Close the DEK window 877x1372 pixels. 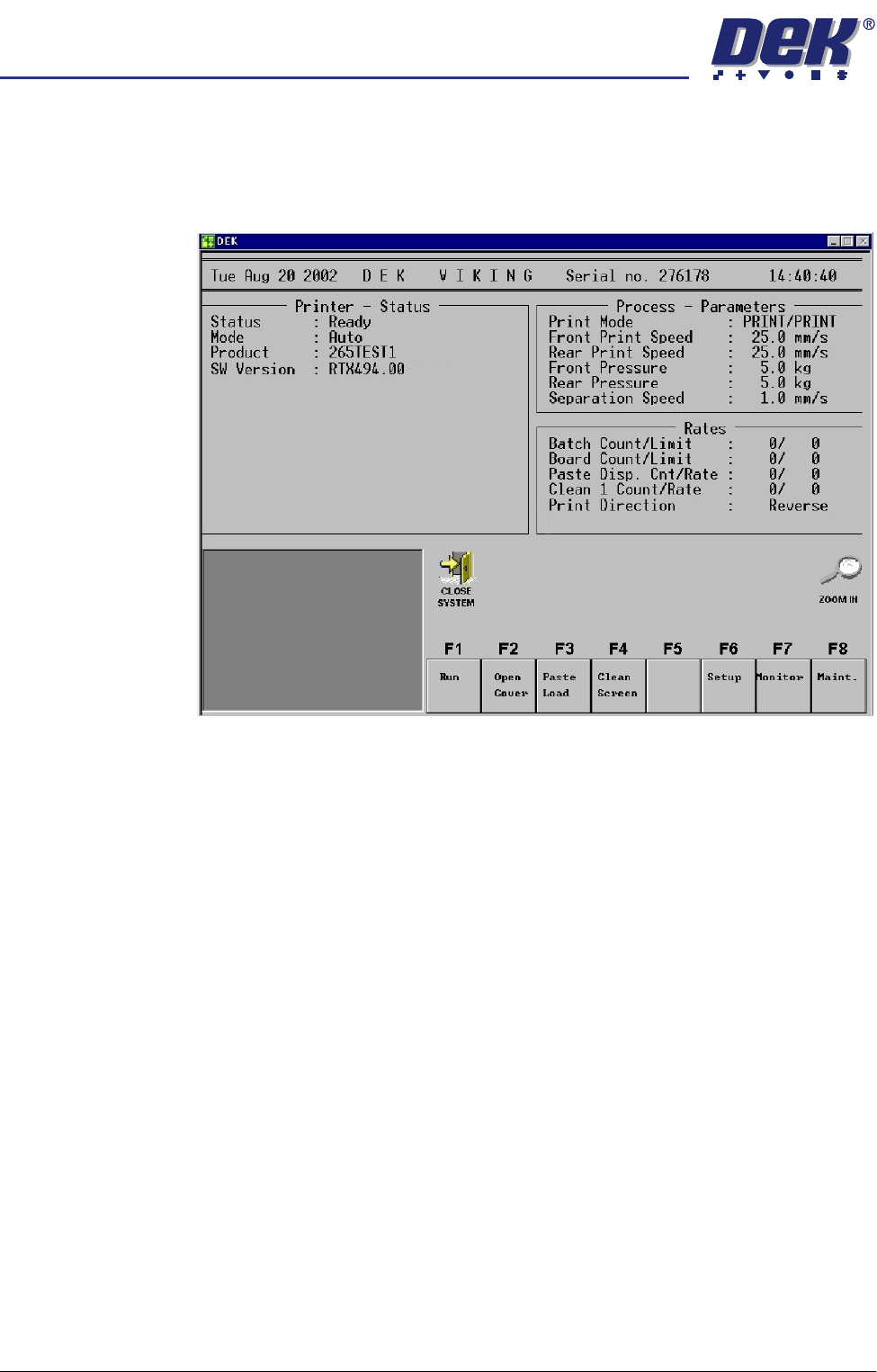click(x=863, y=241)
